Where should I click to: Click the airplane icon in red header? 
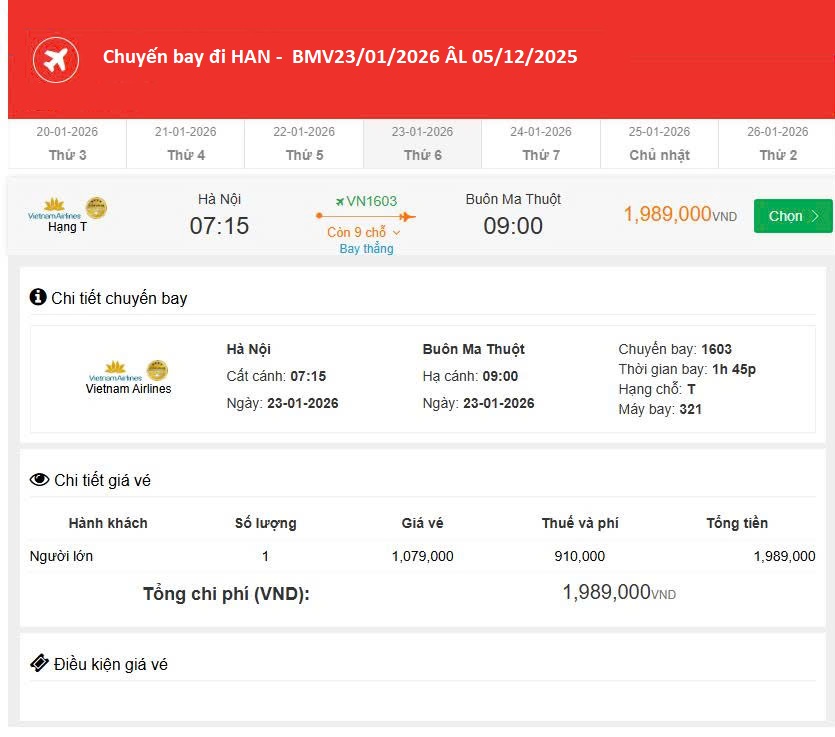pos(55,60)
